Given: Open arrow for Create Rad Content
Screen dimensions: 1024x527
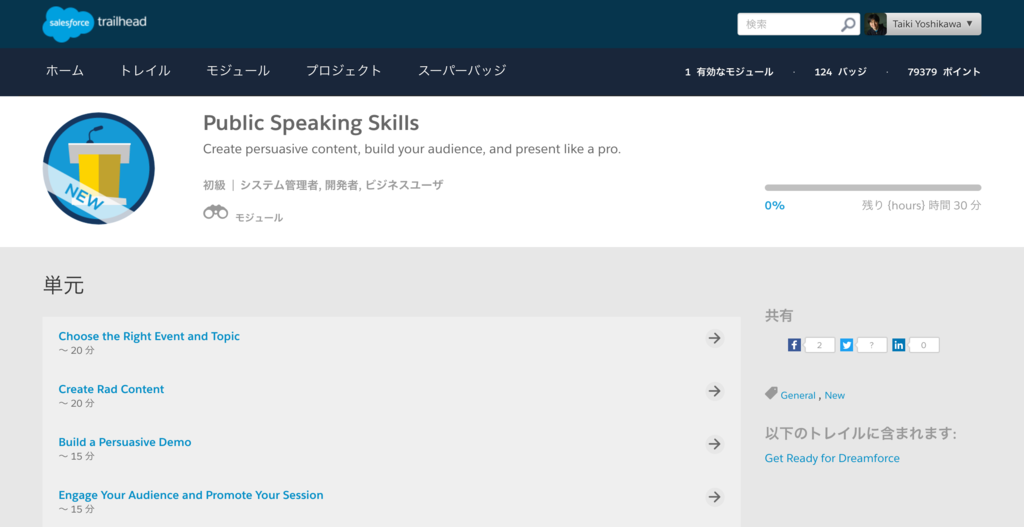Looking at the screenshot, I should tap(715, 391).
